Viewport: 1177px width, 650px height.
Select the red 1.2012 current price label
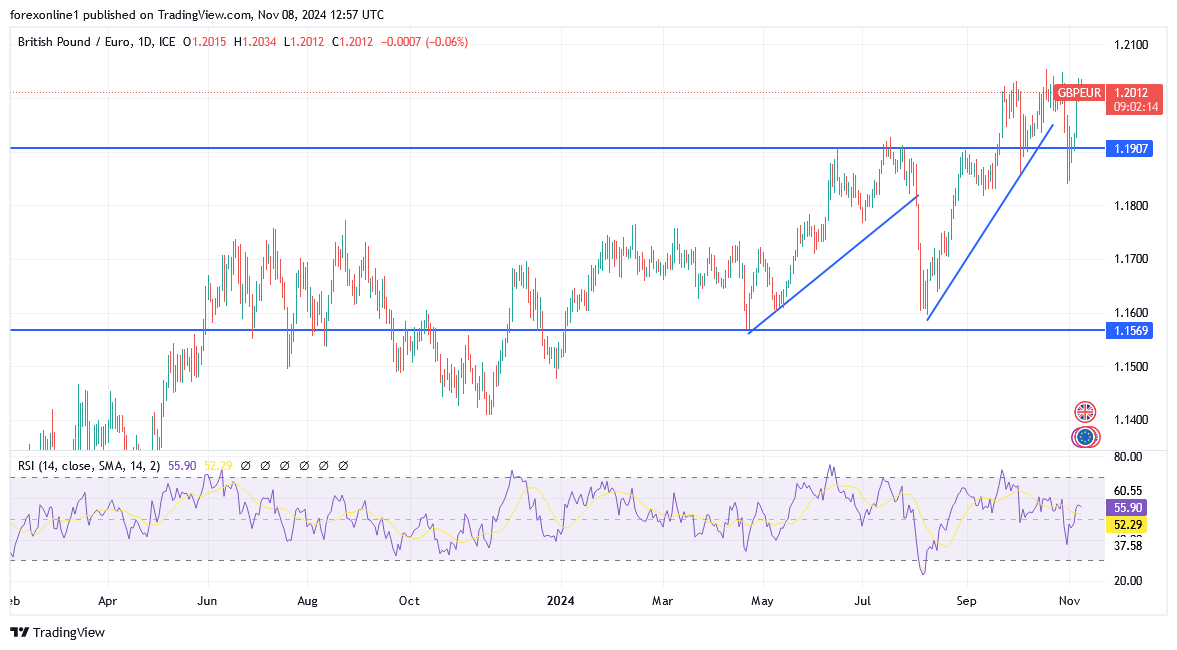click(x=1131, y=93)
